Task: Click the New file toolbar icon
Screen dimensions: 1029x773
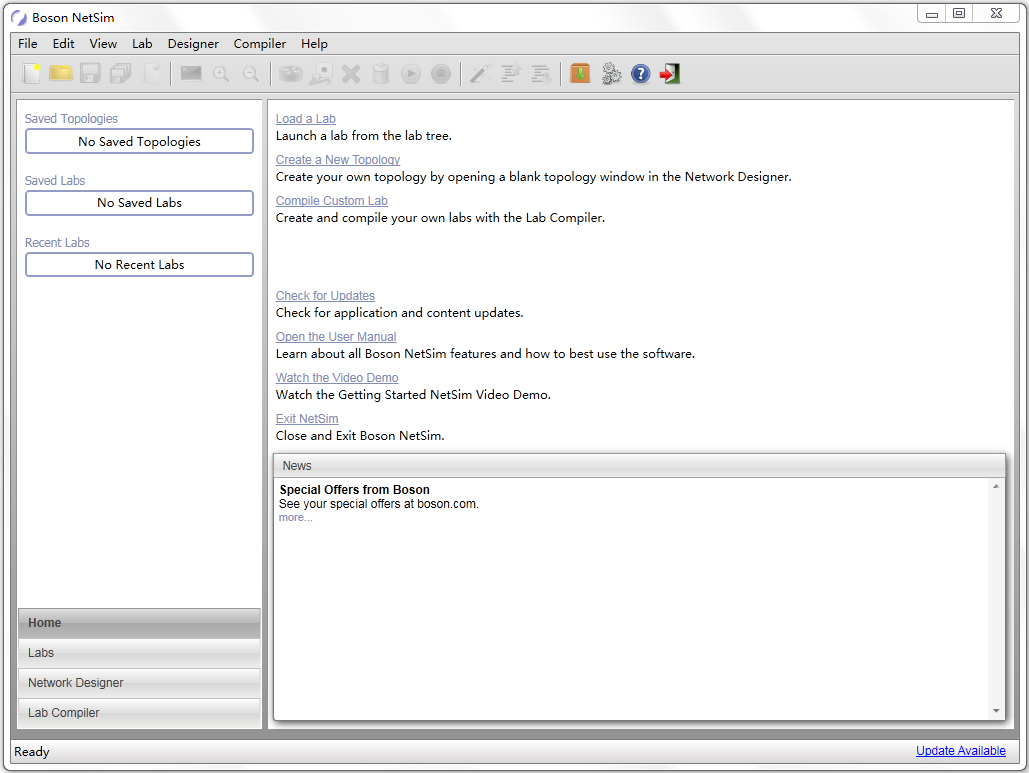Action: point(32,73)
